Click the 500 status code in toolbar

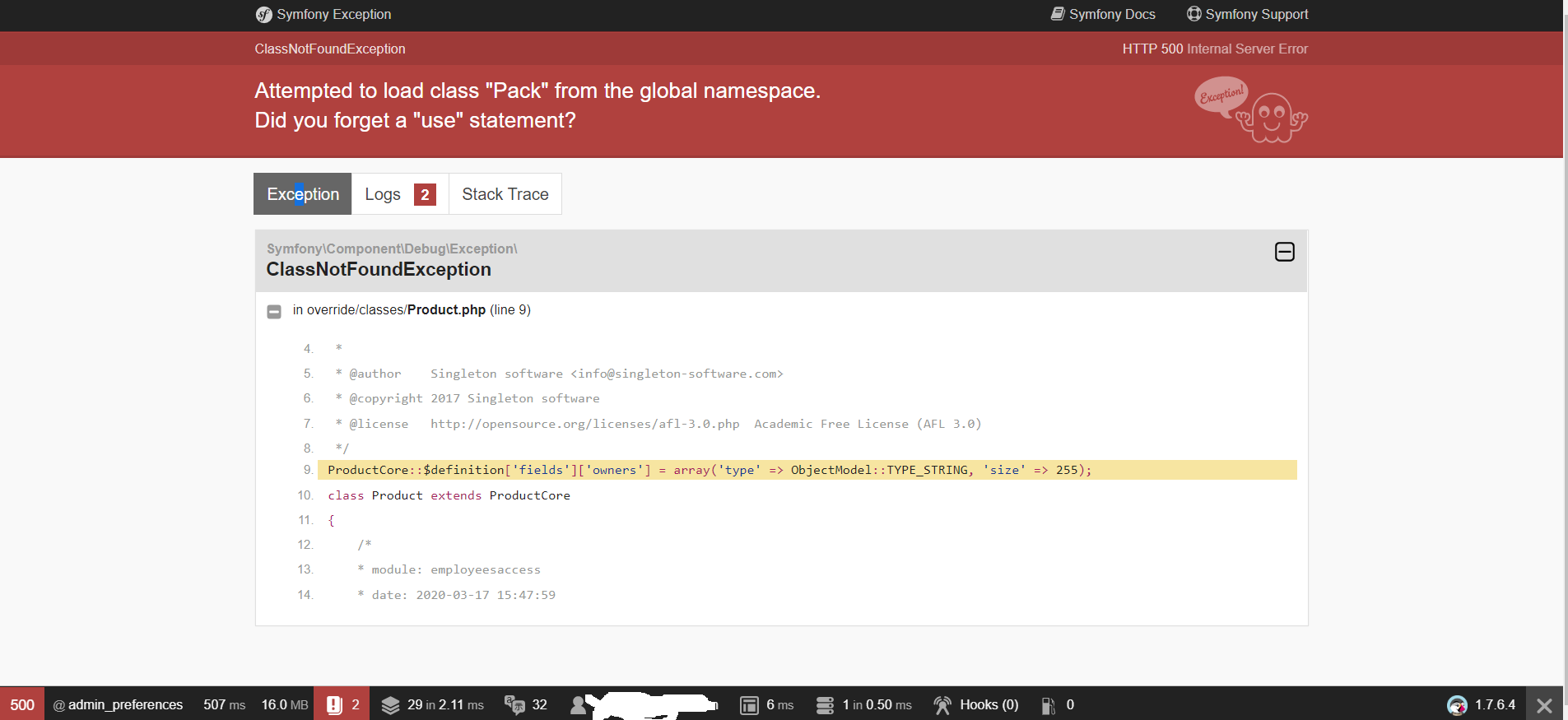pos(22,704)
